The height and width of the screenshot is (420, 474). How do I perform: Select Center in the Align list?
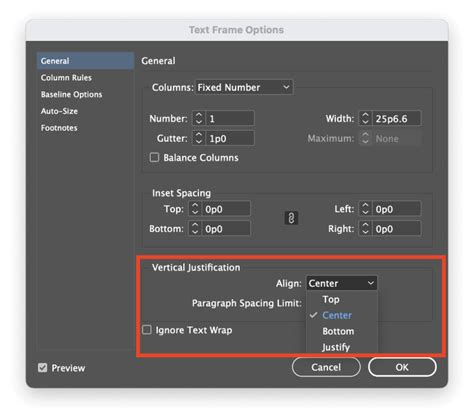[337, 315]
